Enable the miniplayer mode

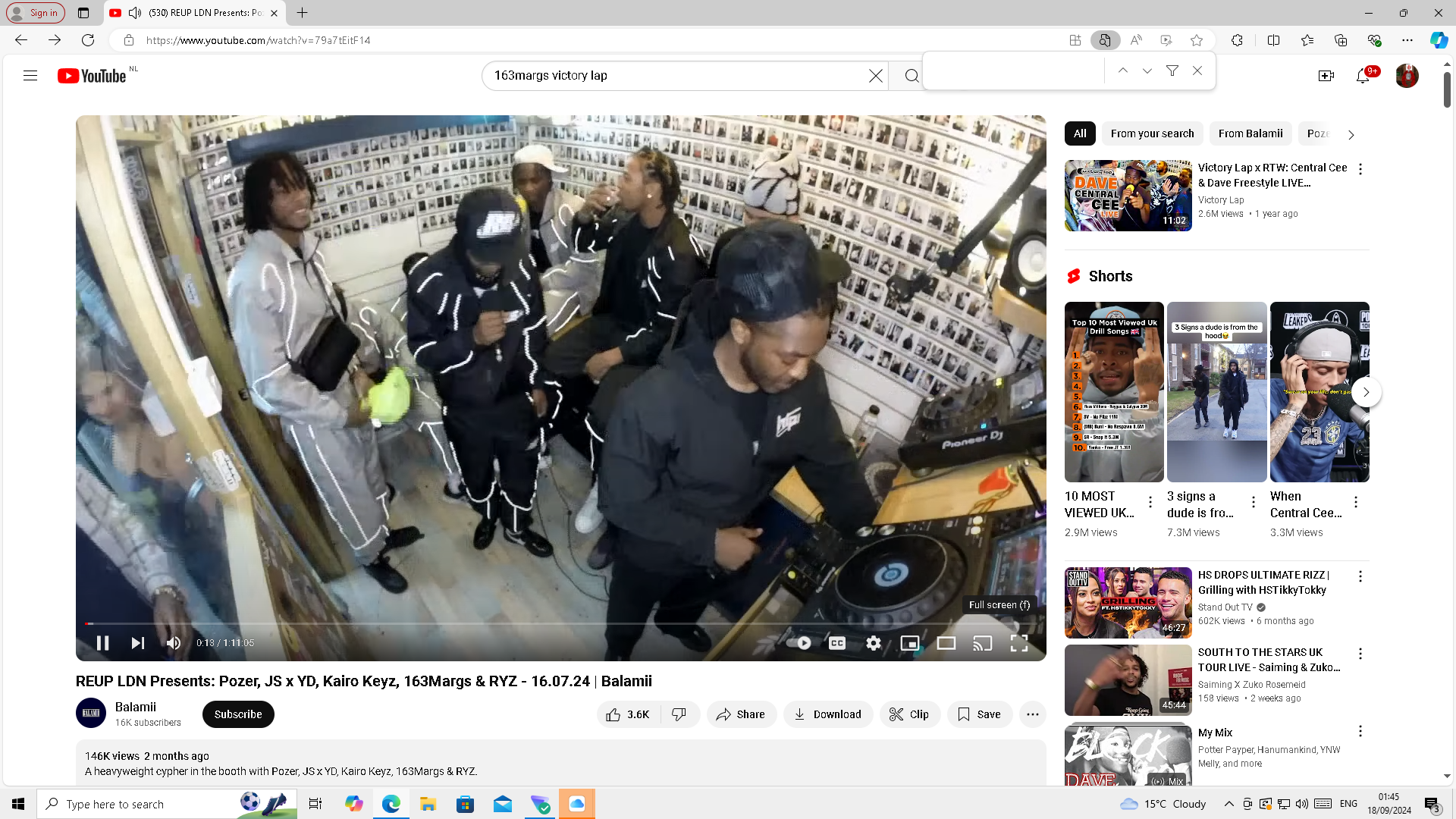coord(909,643)
